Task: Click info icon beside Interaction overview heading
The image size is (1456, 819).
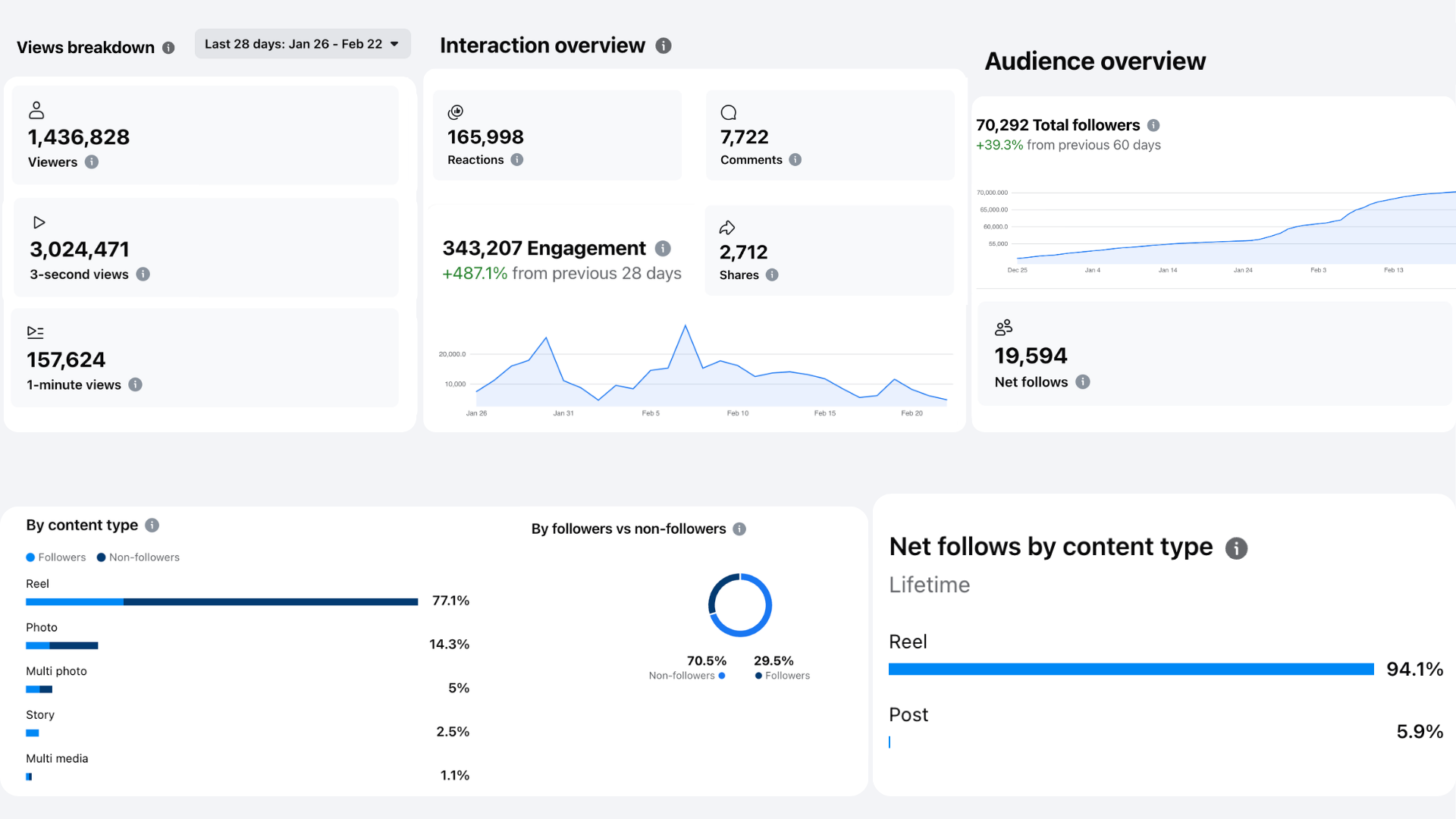Action: click(664, 45)
